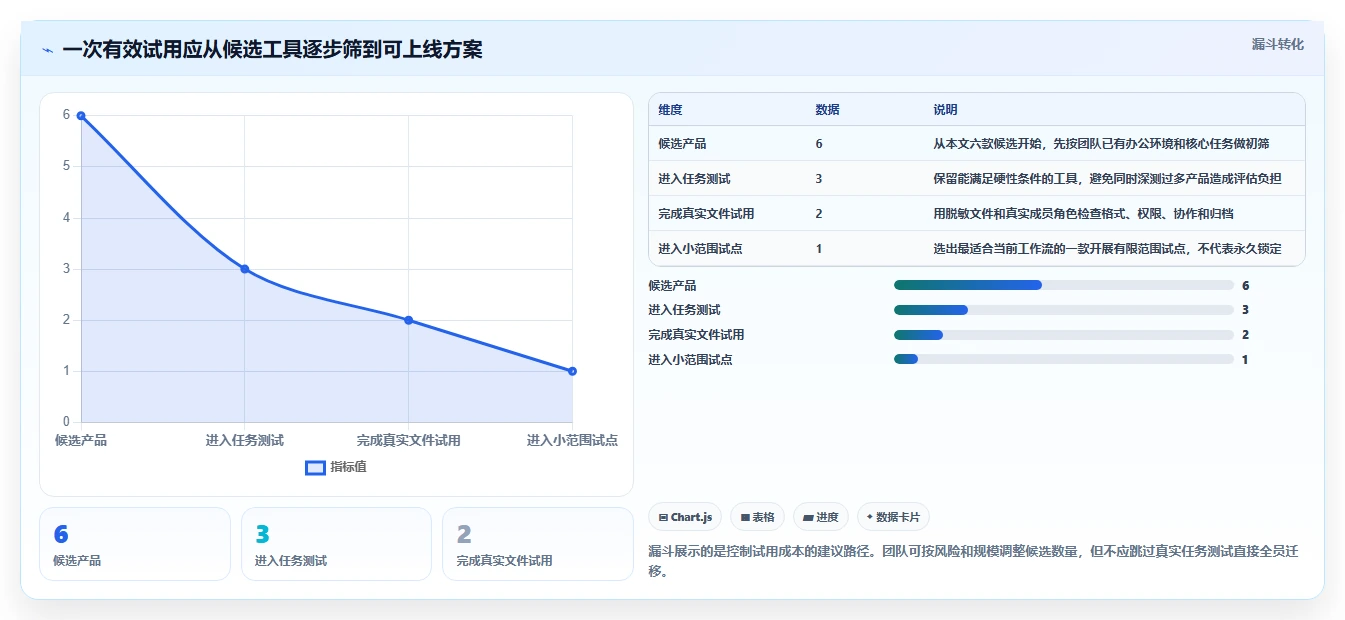Screen dimensions: 1345x620
Task: Click the table value 2 in 数据 column
Action: 819,214
